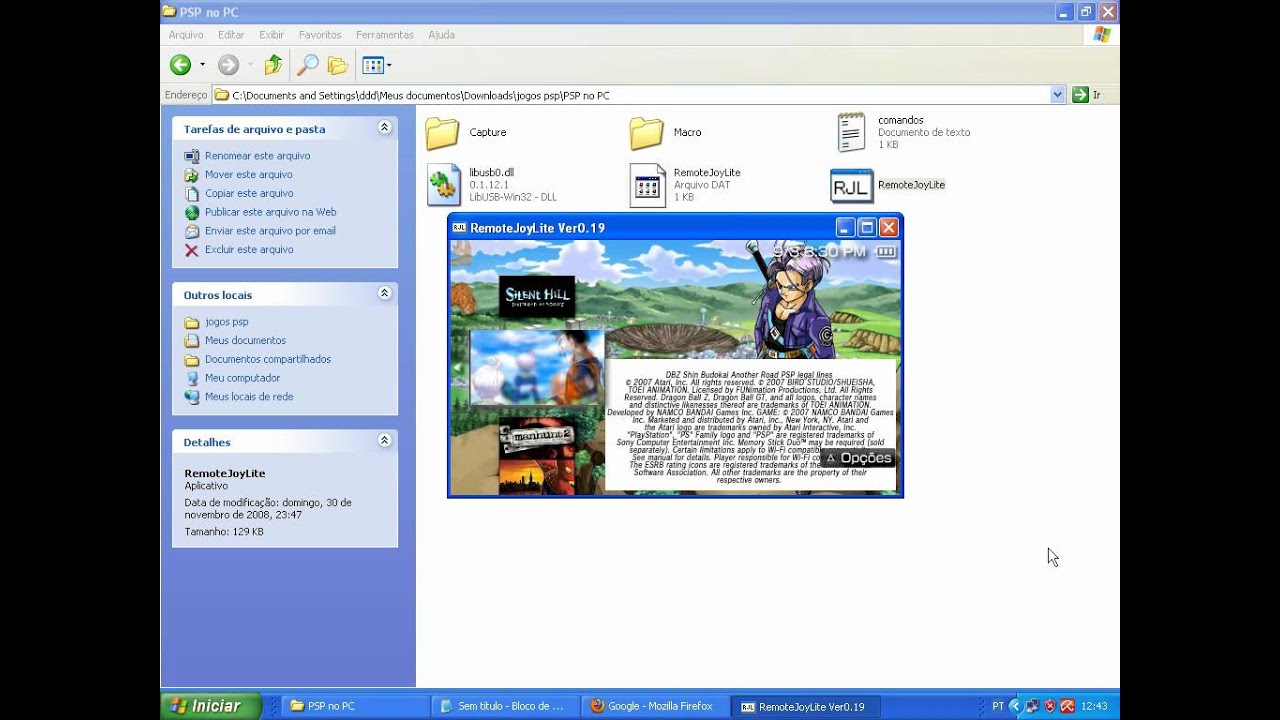The image size is (1280, 720).
Task: Maximize the RemoteJoyLite window
Action: tap(867, 227)
